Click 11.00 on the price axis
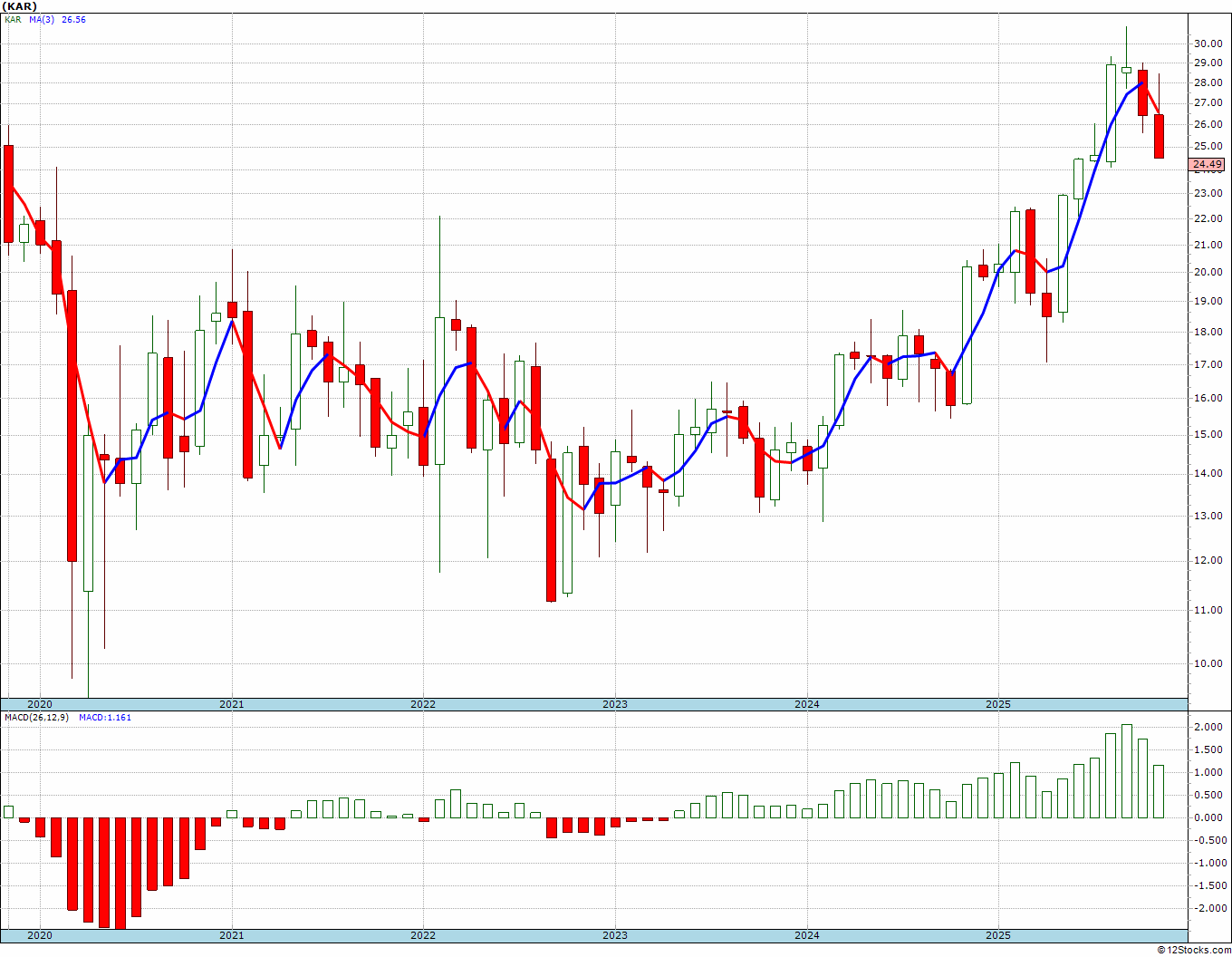The image size is (1232, 957). pos(1207,611)
